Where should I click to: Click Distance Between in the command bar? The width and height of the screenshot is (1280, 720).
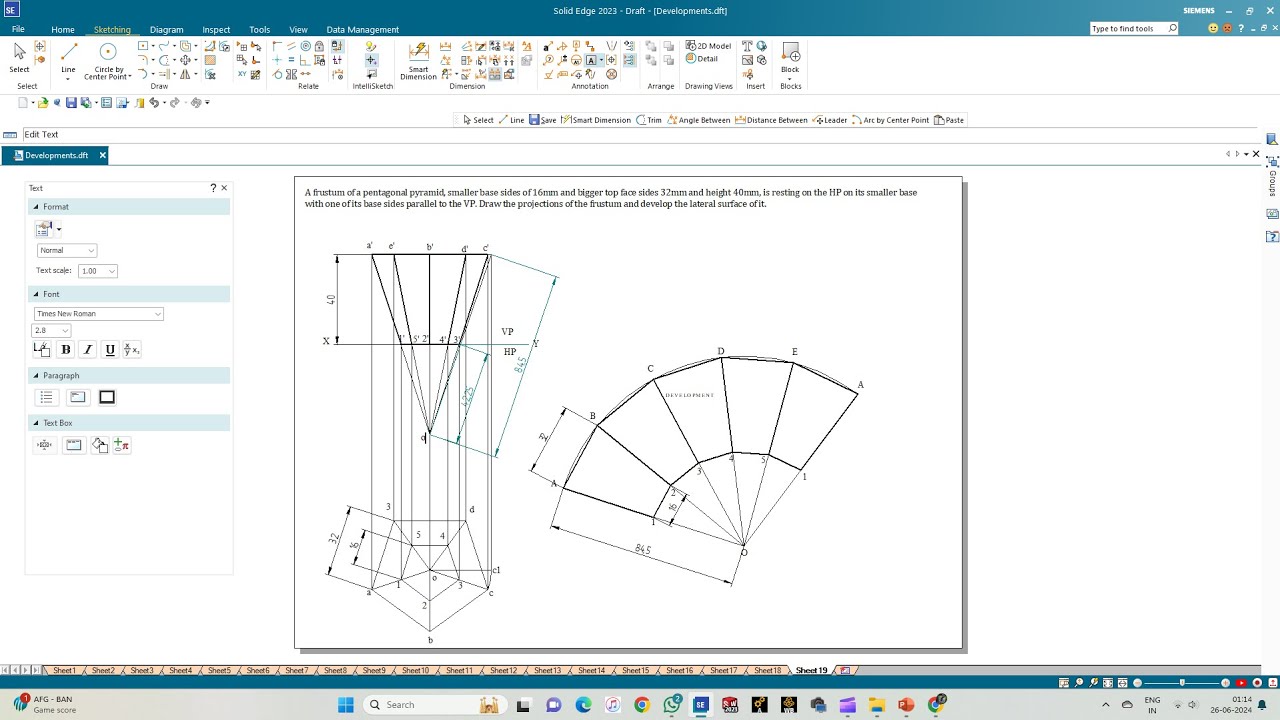tap(771, 120)
